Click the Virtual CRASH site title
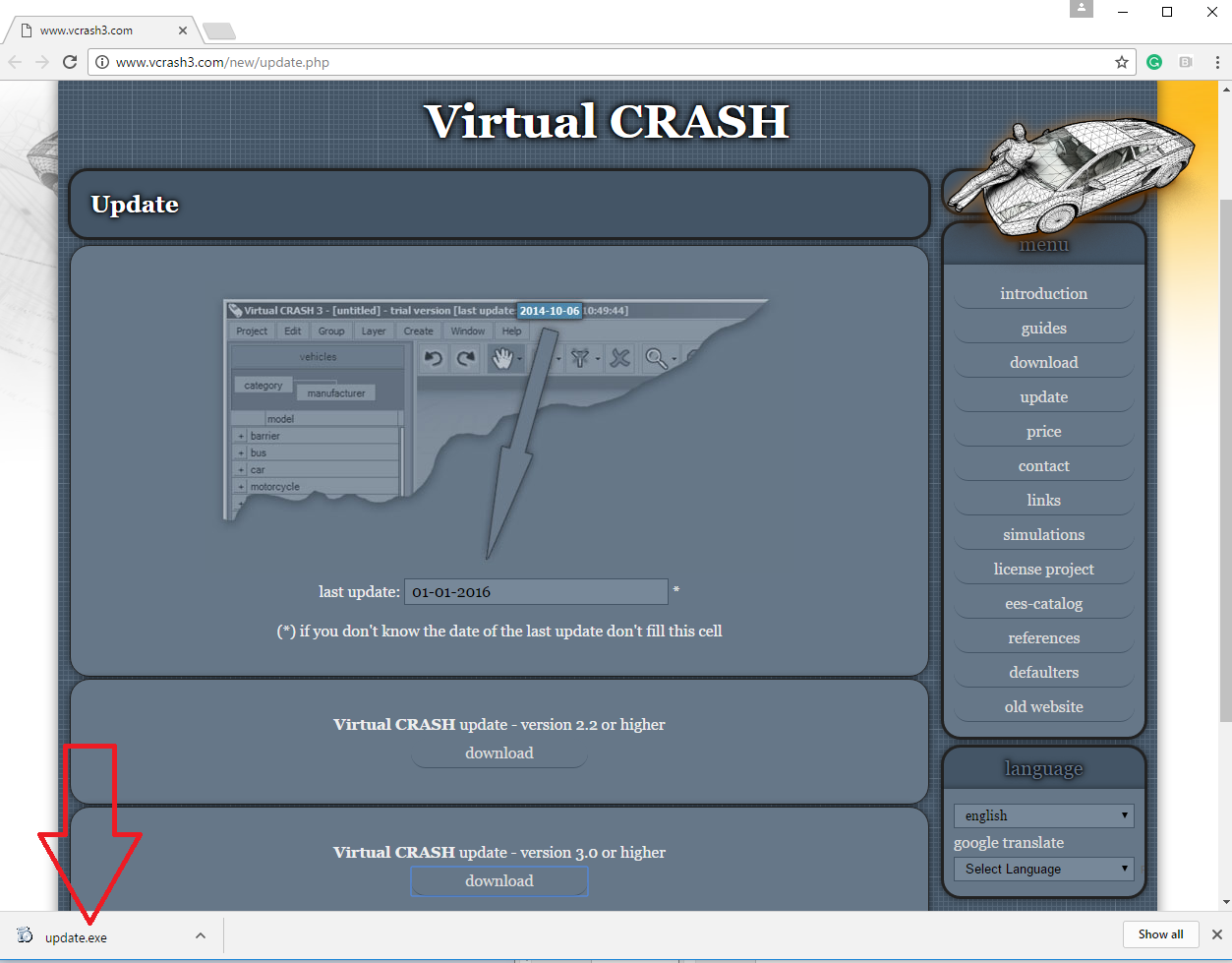Viewport: 1232px width, 963px height. pos(607,121)
